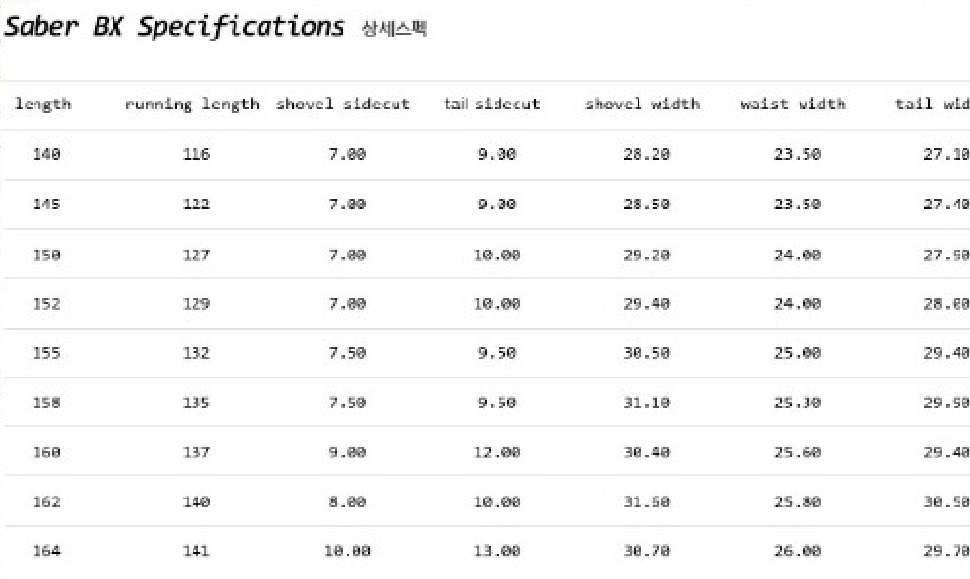Click the Saber BX Specifications heading
Image resolution: width=970 pixels, height=579 pixels.
coord(174,27)
